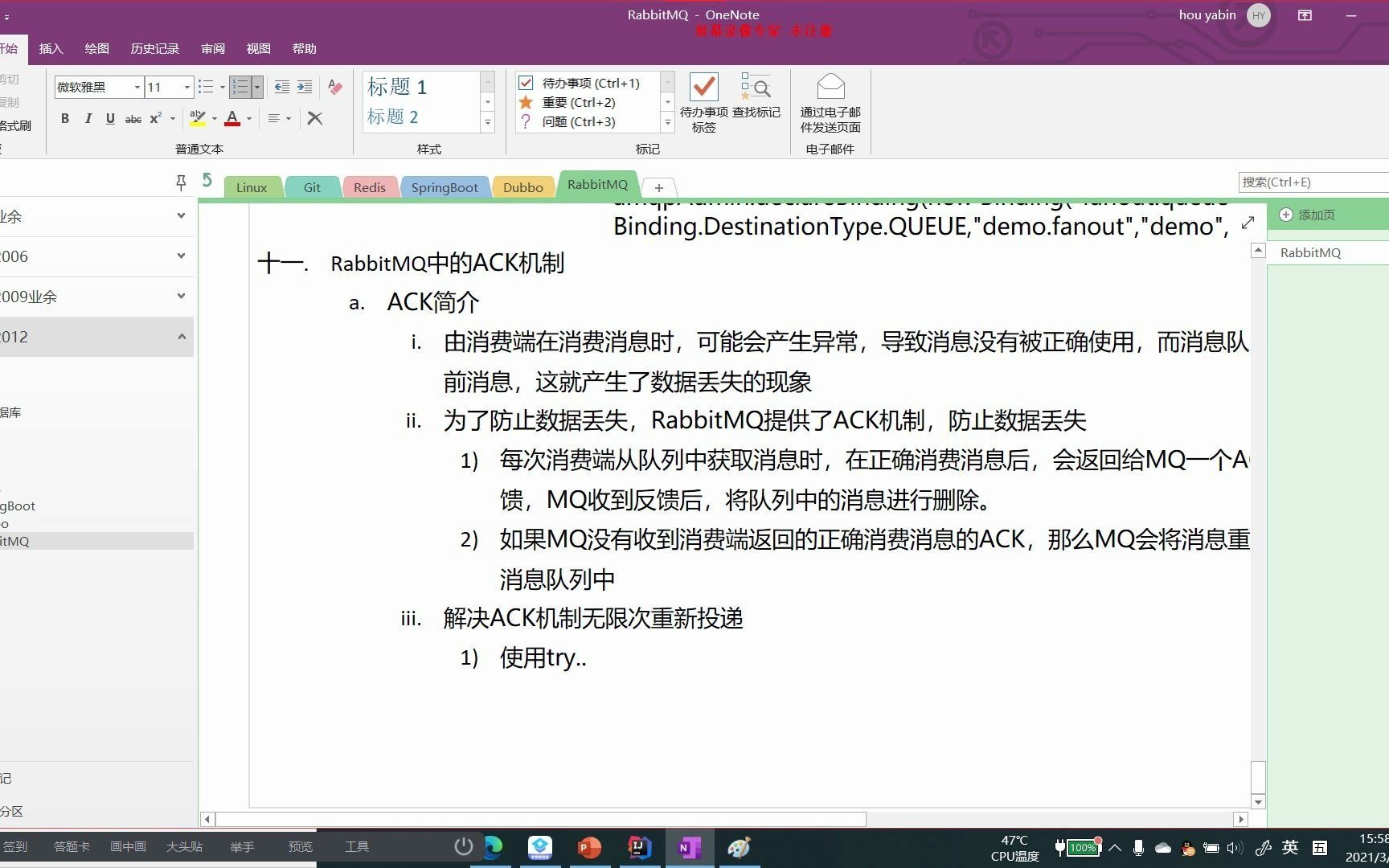Expand the 006 notebook chevron
The width and height of the screenshot is (1389, 868).
click(181, 256)
